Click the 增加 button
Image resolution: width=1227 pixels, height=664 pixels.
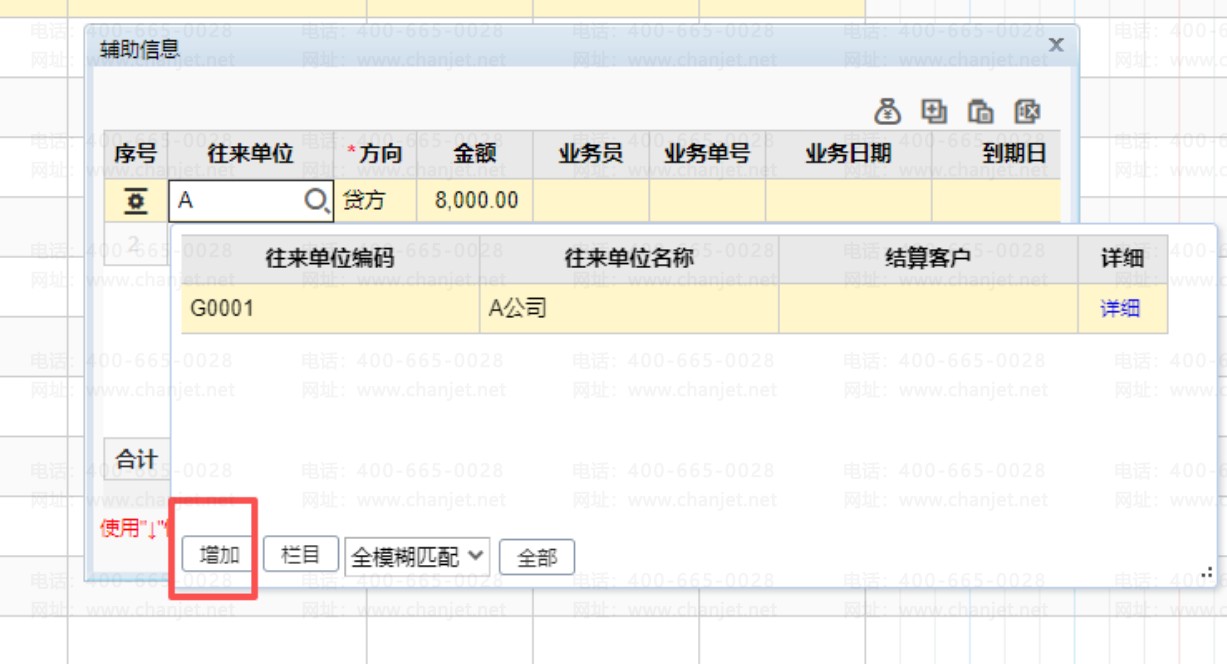click(x=219, y=554)
